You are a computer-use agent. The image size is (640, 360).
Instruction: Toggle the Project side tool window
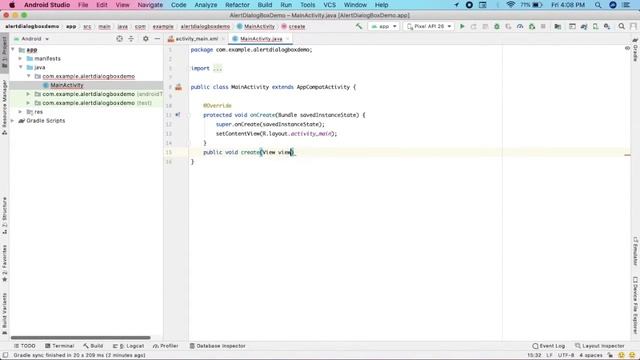(x=4, y=53)
